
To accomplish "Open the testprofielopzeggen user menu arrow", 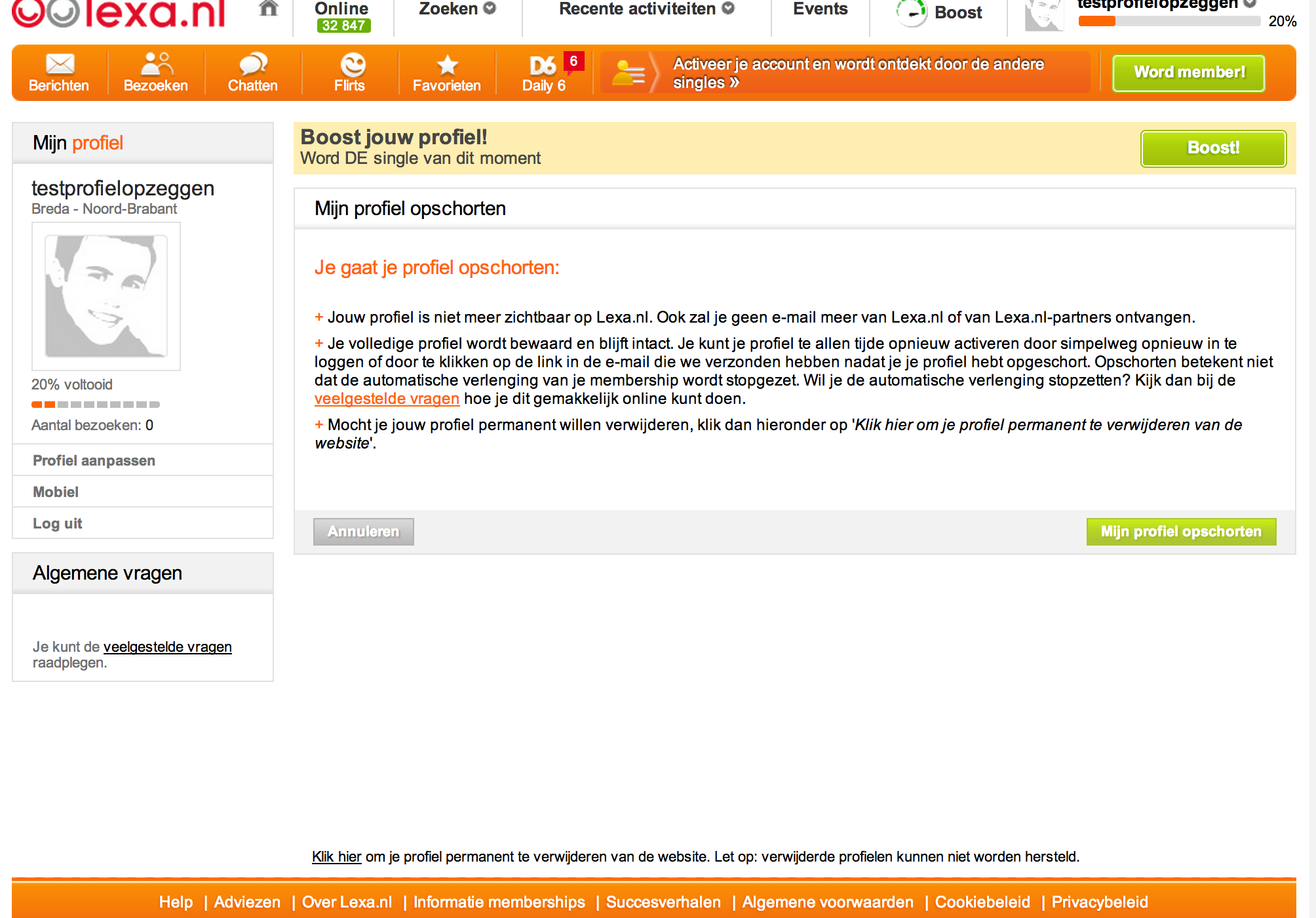I will [1250, 3].
